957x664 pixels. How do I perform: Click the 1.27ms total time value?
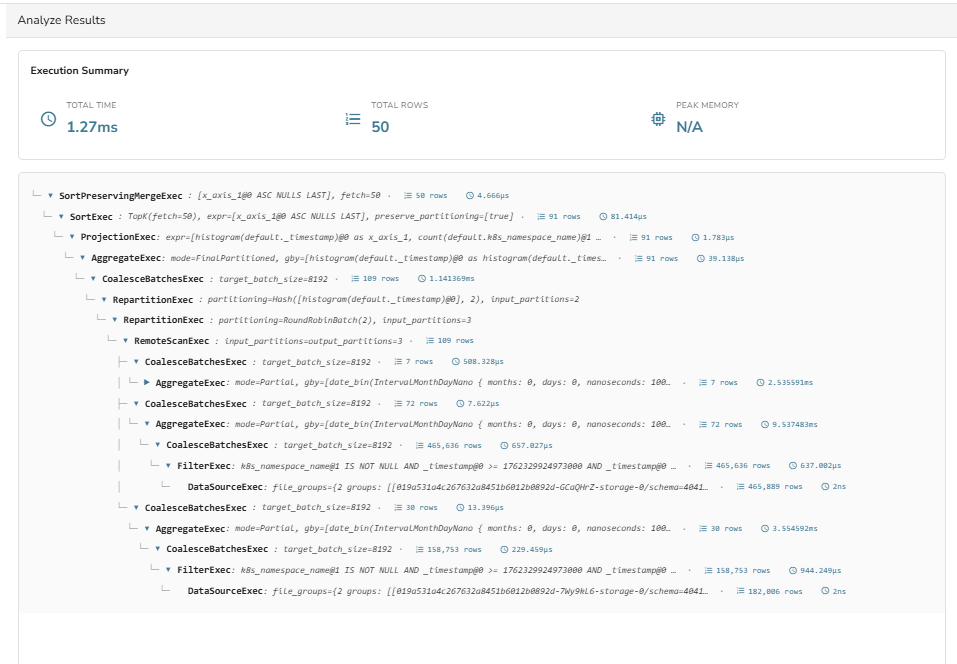tap(92, 127)
